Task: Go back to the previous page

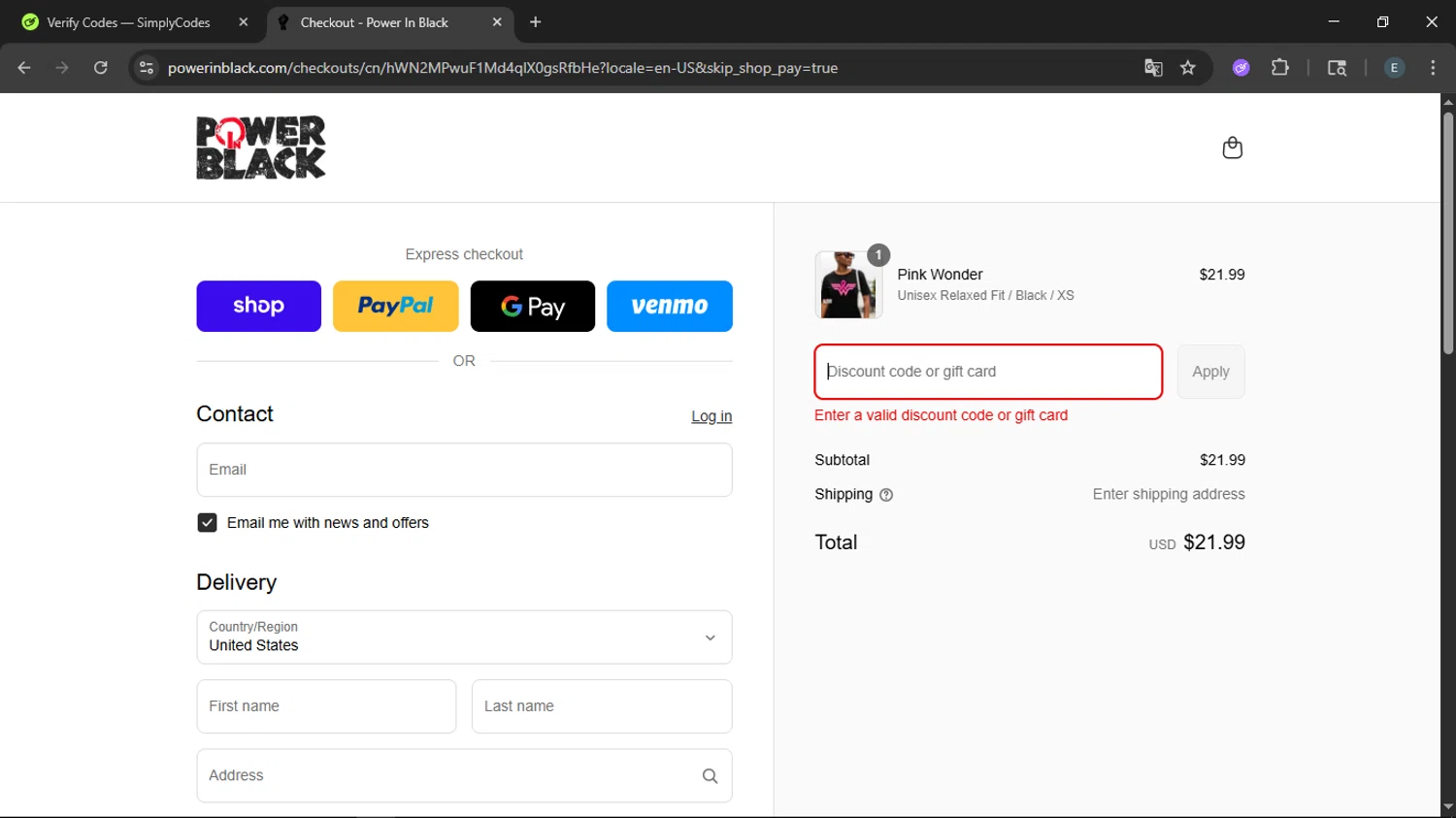Action: [x=24, y=68]
